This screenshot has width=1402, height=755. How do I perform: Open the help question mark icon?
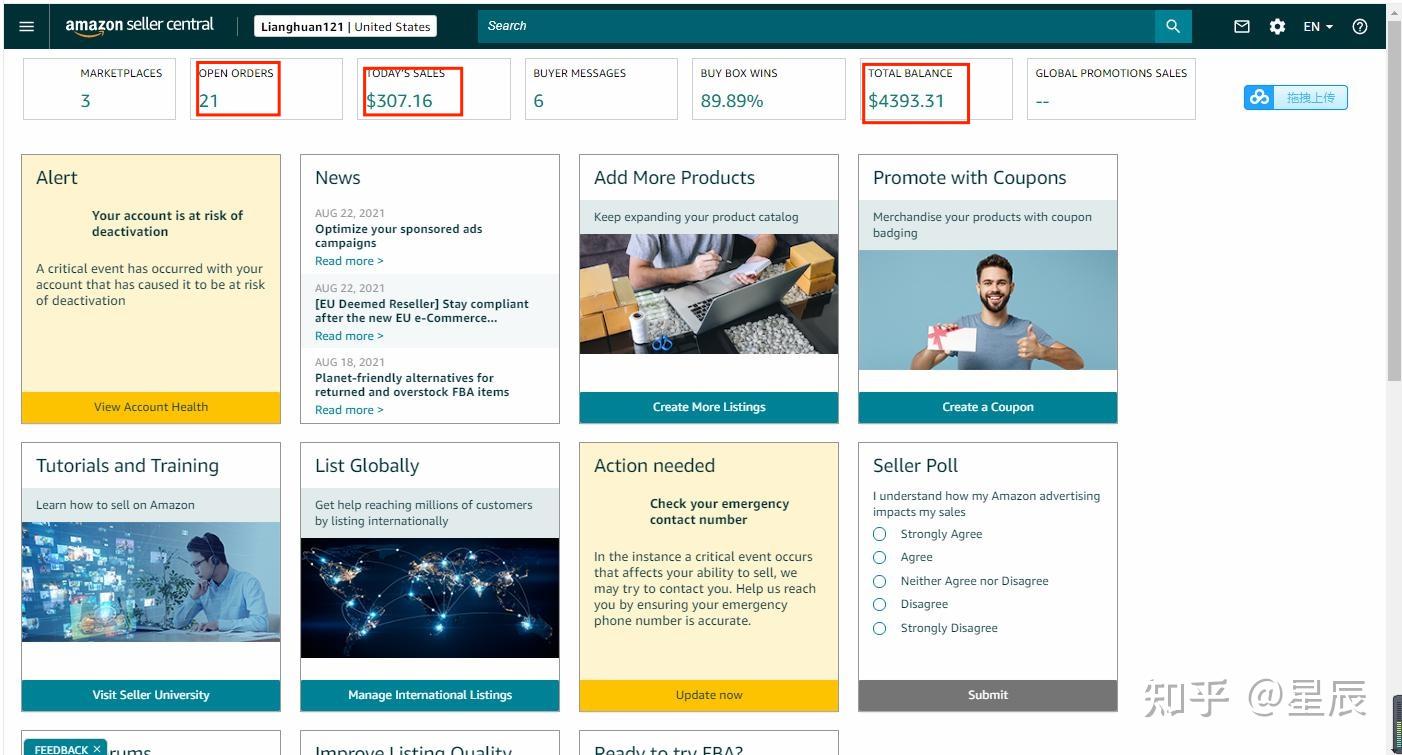pos(1360,27)
